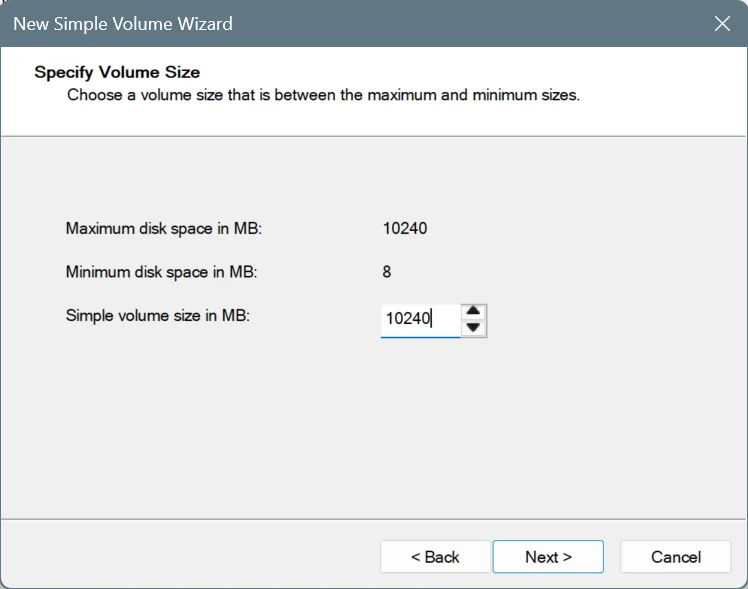The width and height of the screenshot is (748, 589).
Task: Click the Simple volume size input box
Action: 420,320
